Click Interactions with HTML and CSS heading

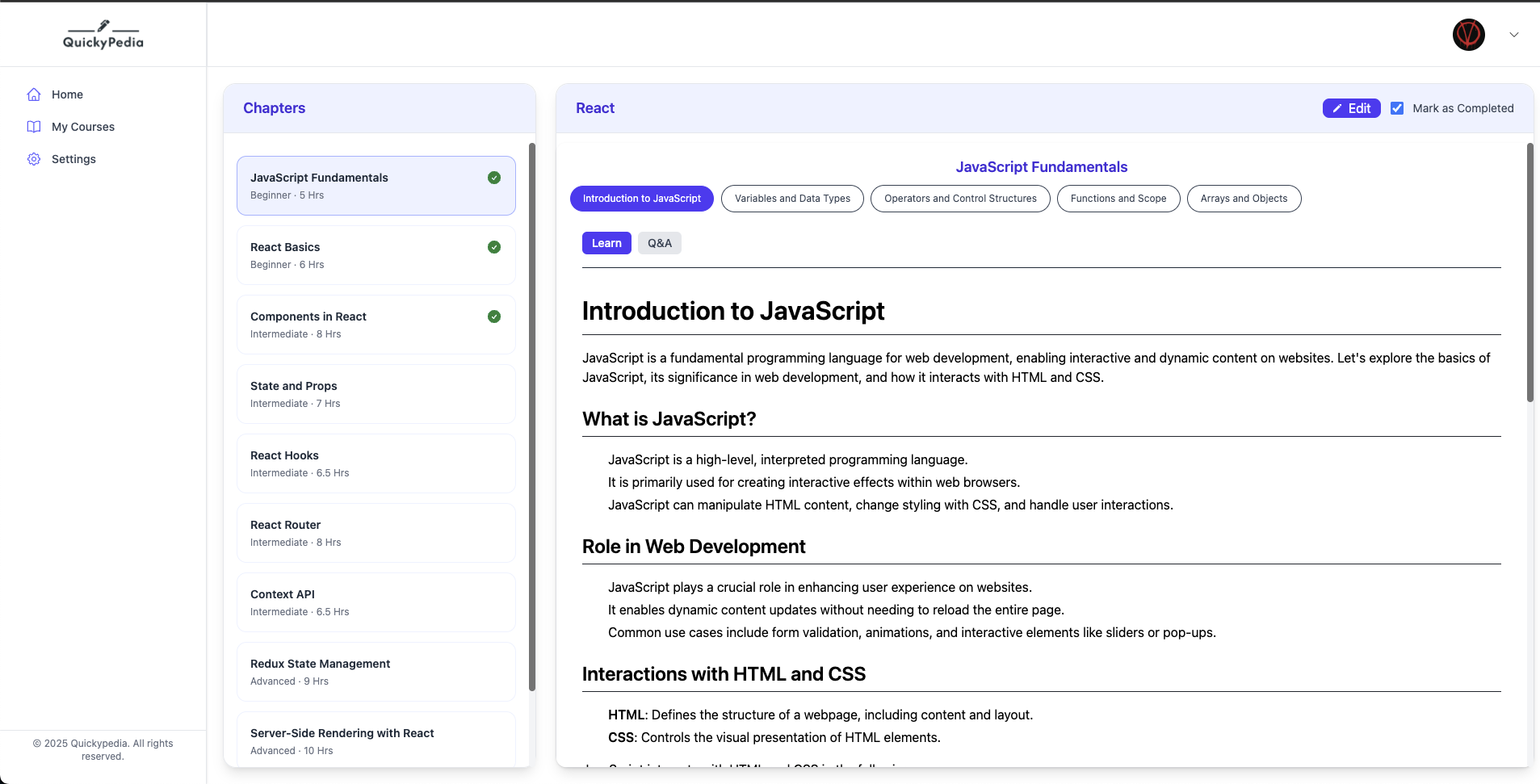pos(724,674)
